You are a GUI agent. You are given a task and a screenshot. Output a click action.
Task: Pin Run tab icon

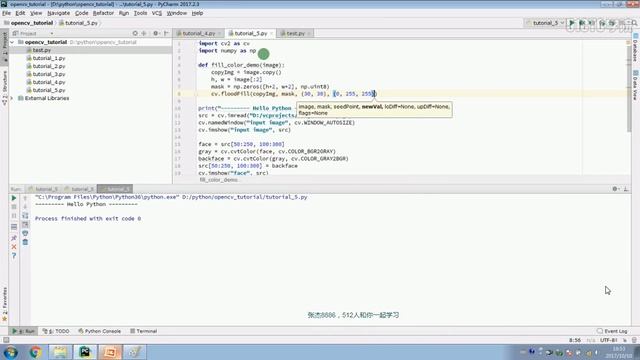tap(14, 238)
